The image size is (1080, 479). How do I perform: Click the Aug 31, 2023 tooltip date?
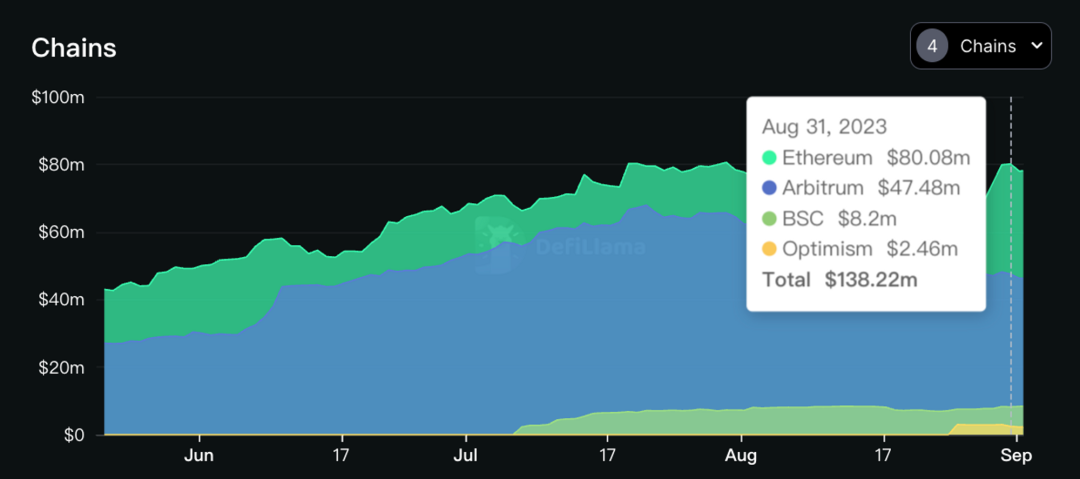[x=824, y=127]
